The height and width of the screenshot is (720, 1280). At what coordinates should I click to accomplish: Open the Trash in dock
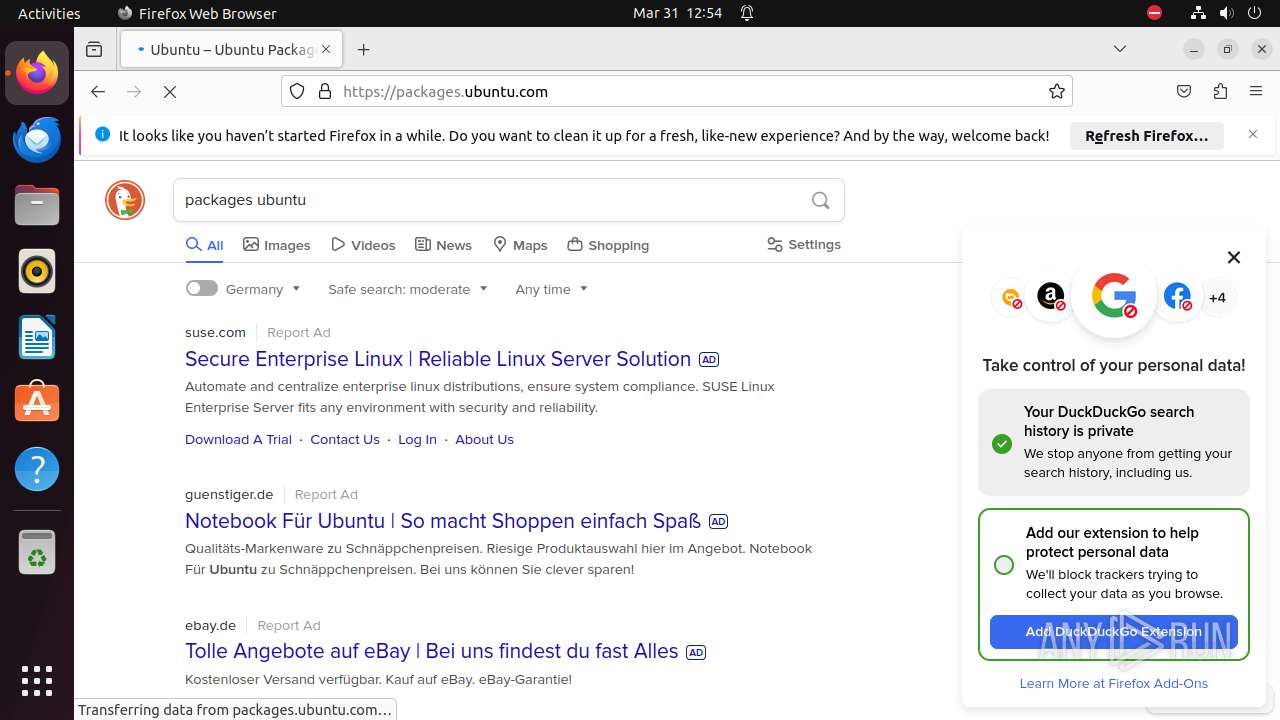pyautogui.click(x=37, y=552)
